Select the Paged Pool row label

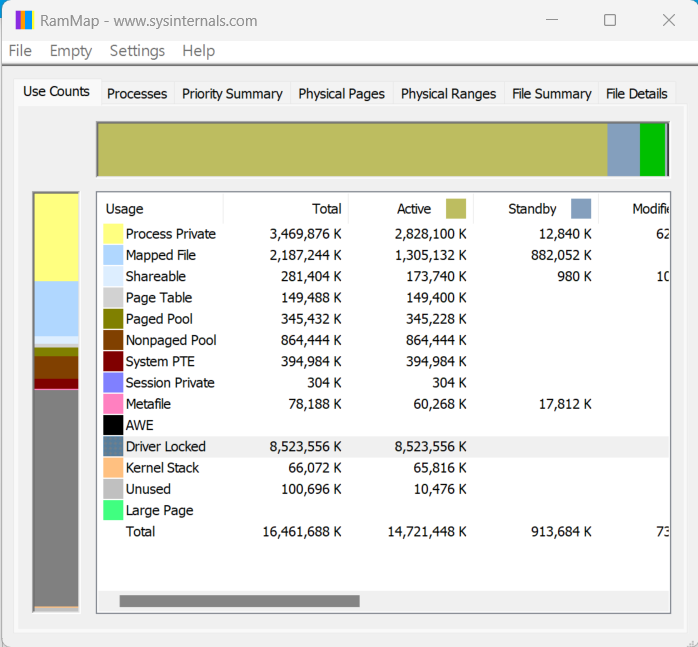pyautogui.click(x=159, y=319)
